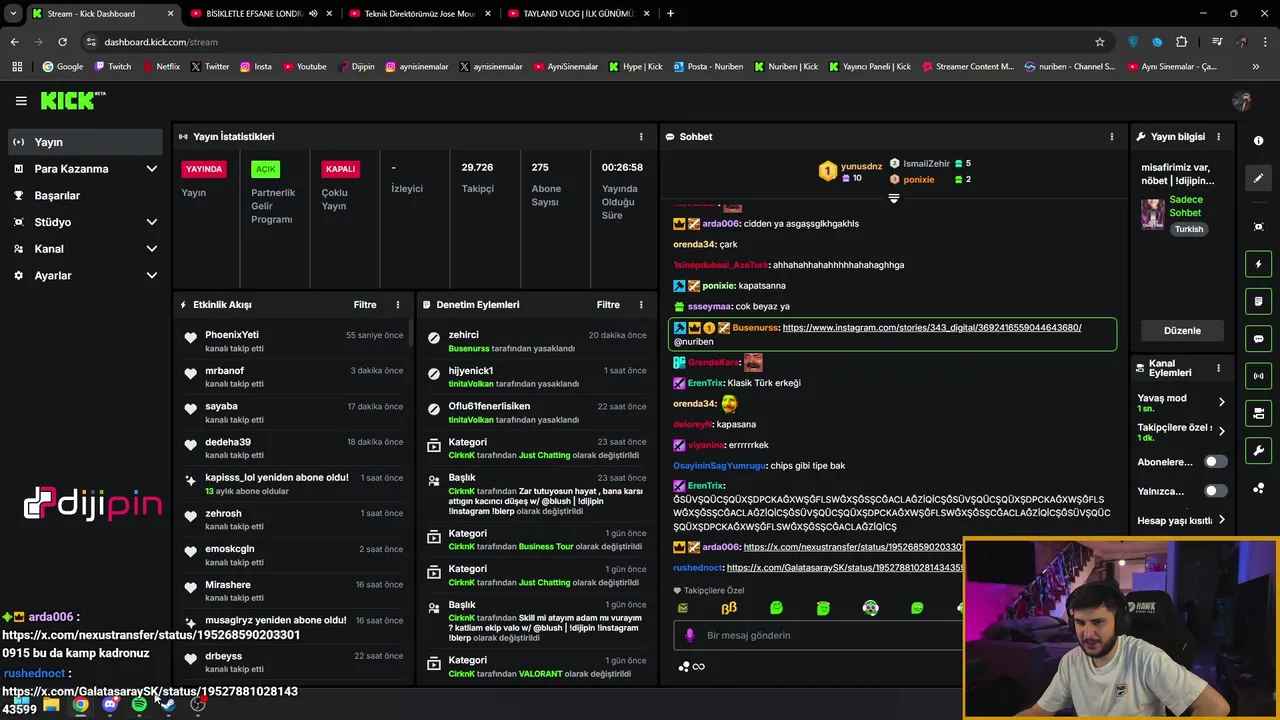1280x720 pixels.
Task: Open Denetim Eylemleri three-dot options
Action: [x=641, y=304]
